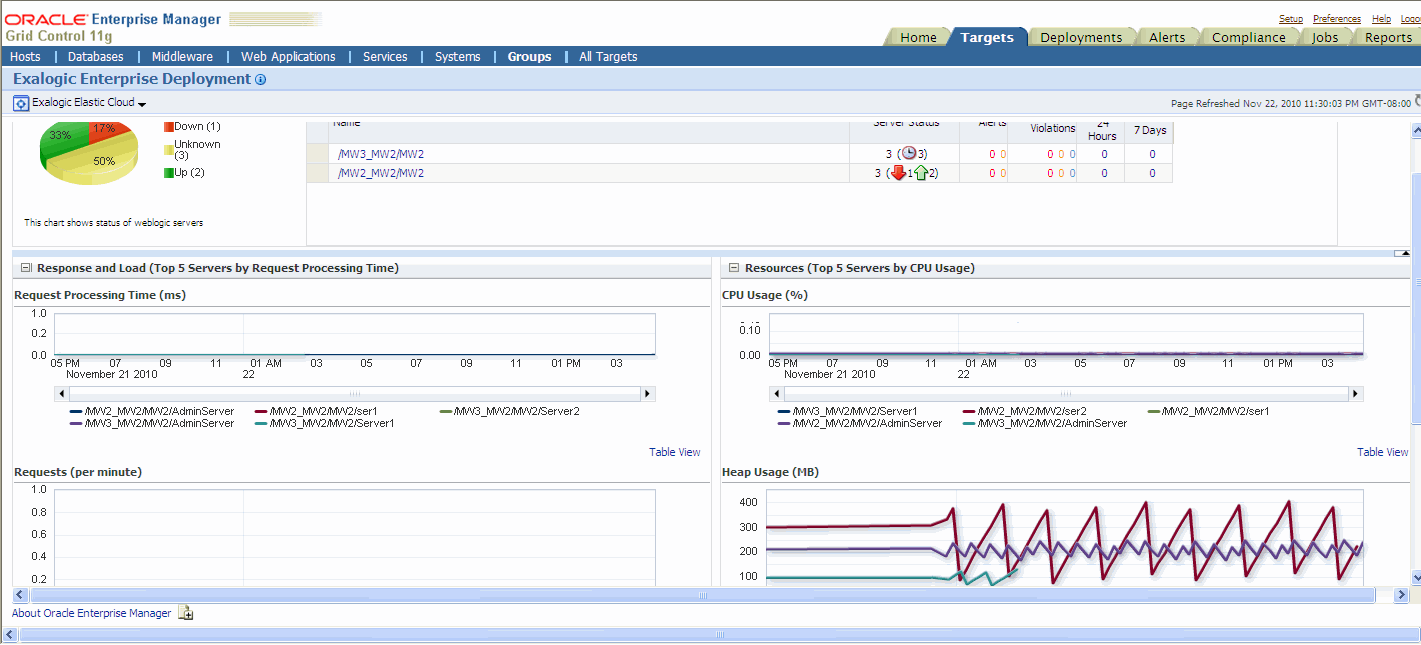Switch to the Deployments tab

point(1081,37)
